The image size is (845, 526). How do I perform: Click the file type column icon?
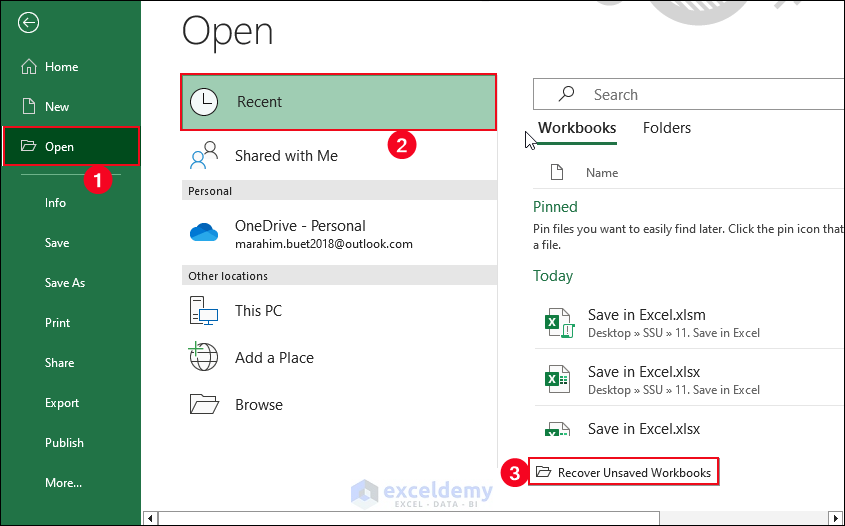557,172
